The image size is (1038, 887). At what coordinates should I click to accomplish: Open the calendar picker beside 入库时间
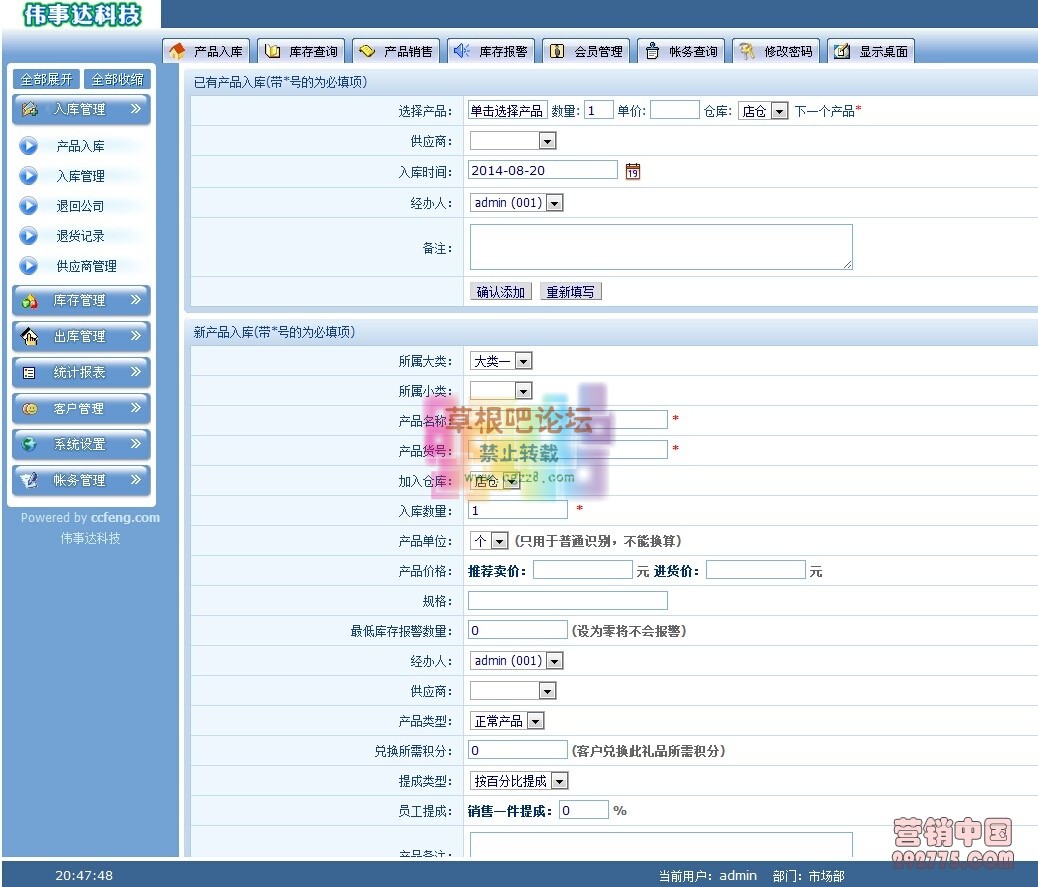click(x=633, y=171)
